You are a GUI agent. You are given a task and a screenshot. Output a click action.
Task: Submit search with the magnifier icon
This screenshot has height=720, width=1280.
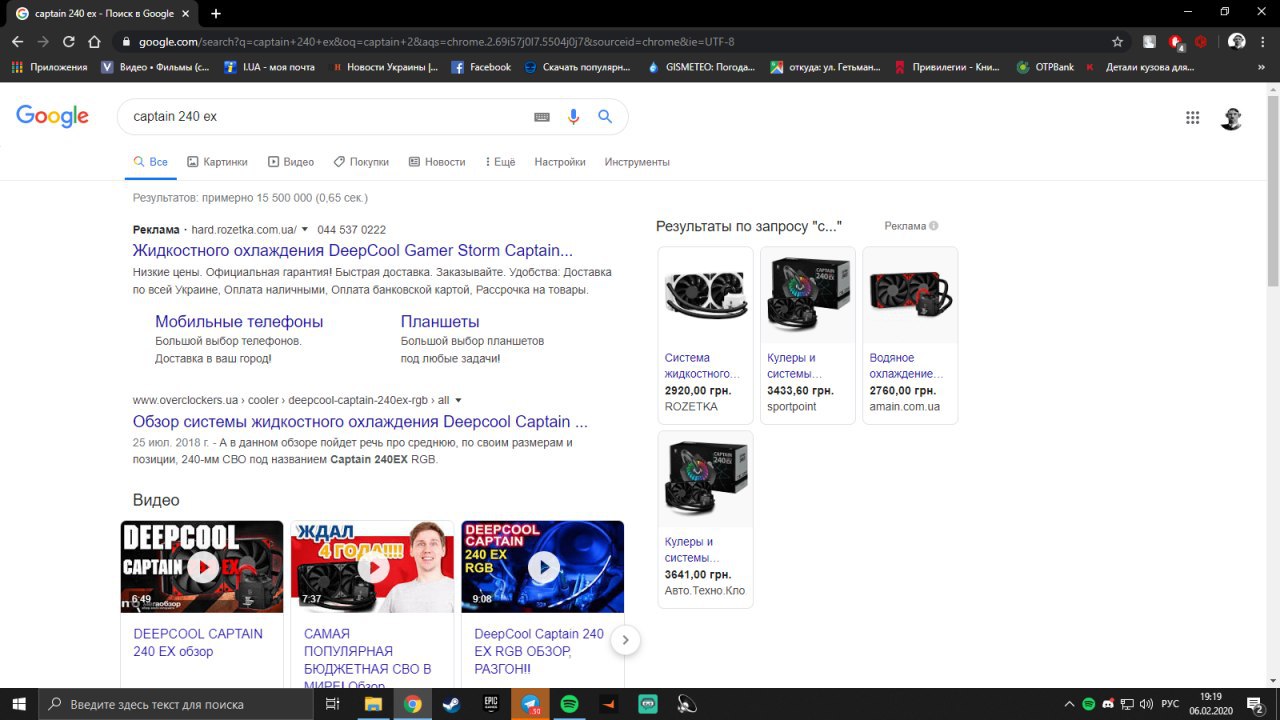coord(605,116)
